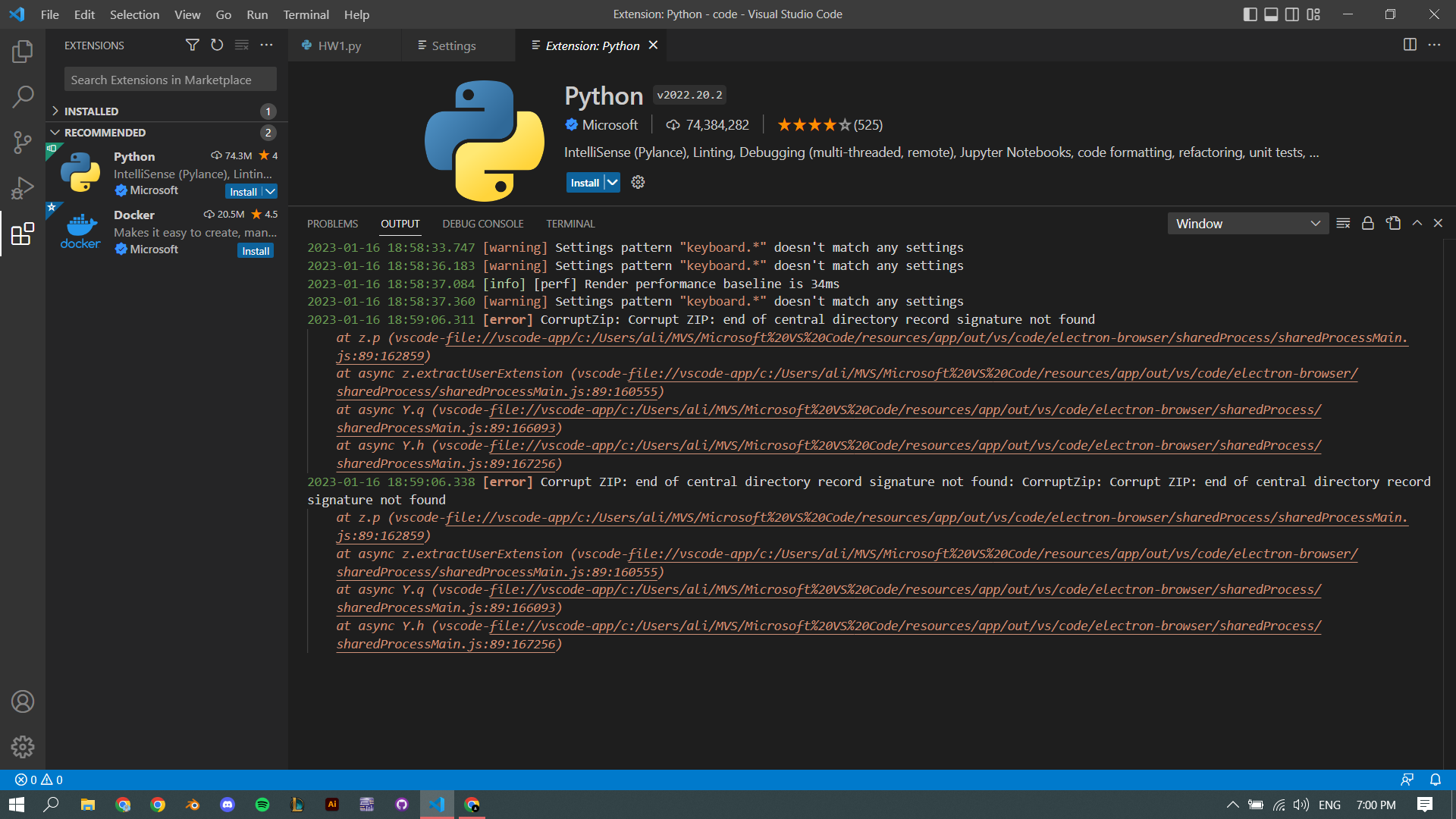The width and height of the screenshot is (1456, 819).
Task: Click the Search Extensions in Marketplace field
Action: pyautogui.click(x=170, y=79)
